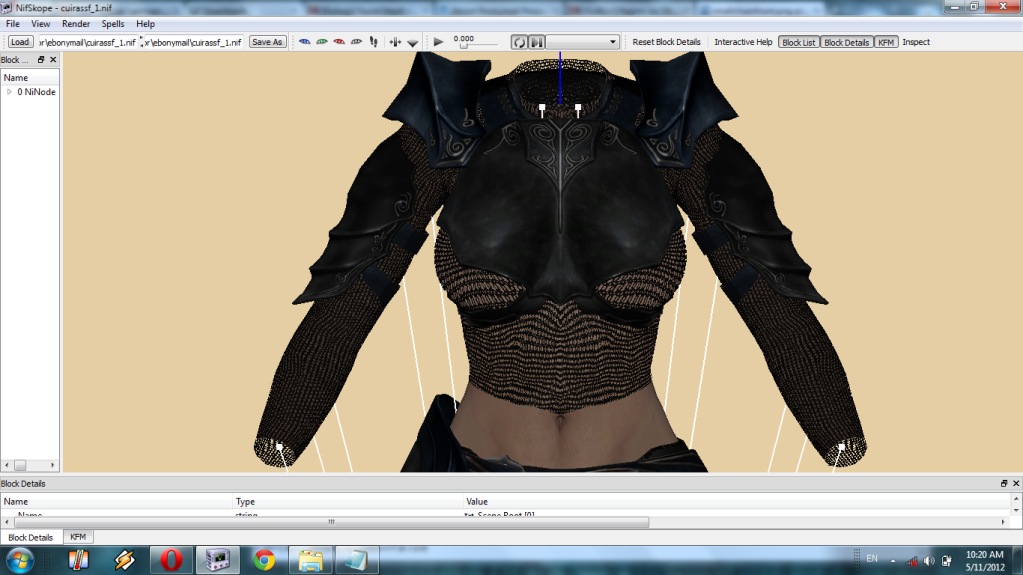The image size is (1023, 575).
Task: Click the Load file button
Action: 20,42
